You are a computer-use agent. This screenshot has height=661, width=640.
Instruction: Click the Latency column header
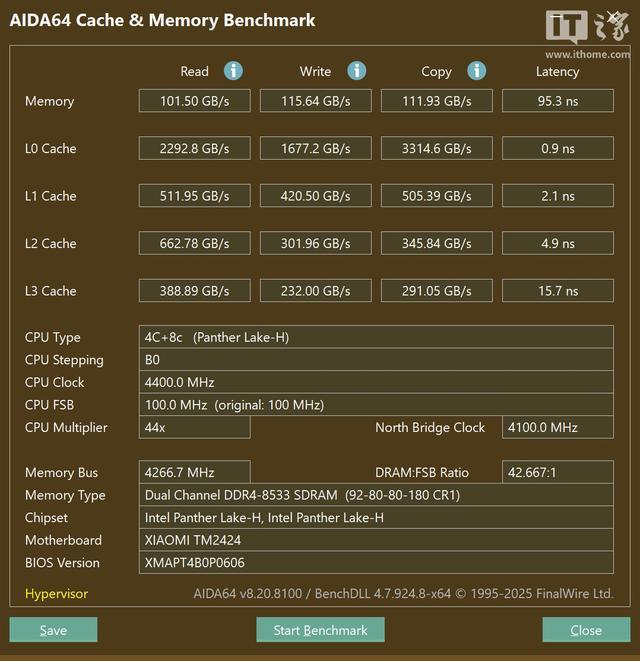(557, 72)
